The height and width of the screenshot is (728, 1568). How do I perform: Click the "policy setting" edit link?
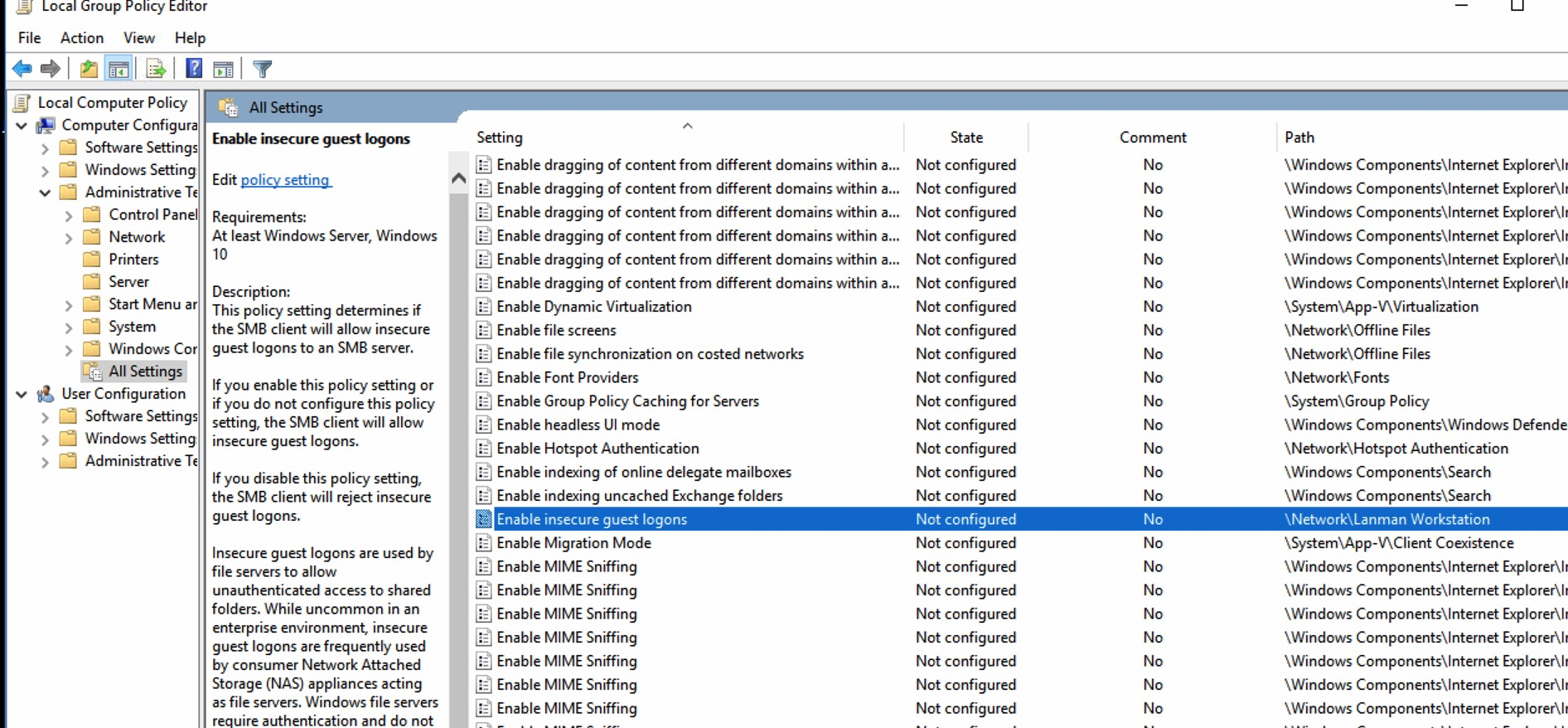(x=285, y=180)
